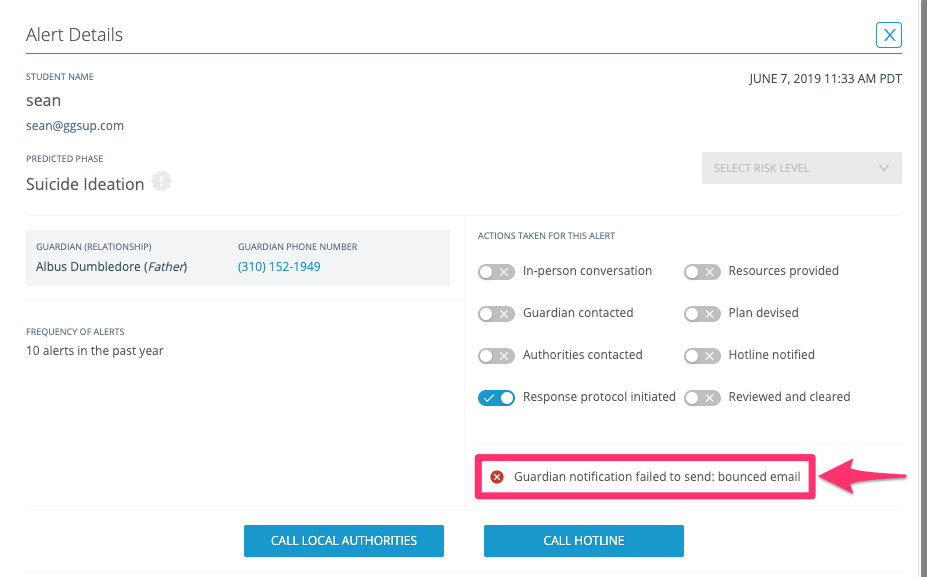
Task: Click 'Actions taken for this alert' label
Action: [546, 236]
